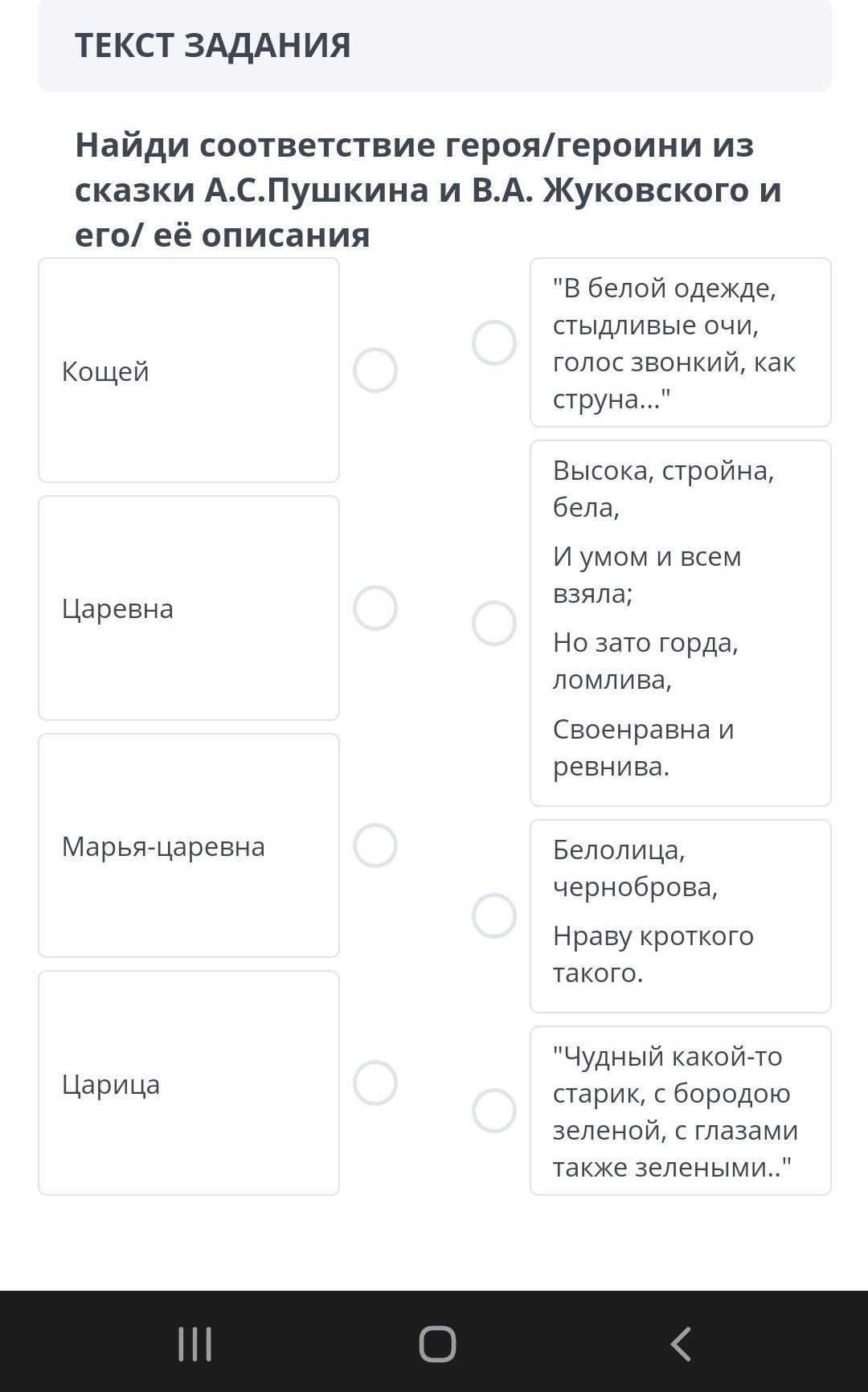Tap the "с бородою зеленой" description card
The height and width of the screenshot is (1392, 868).
click(x=680, y=1111)
